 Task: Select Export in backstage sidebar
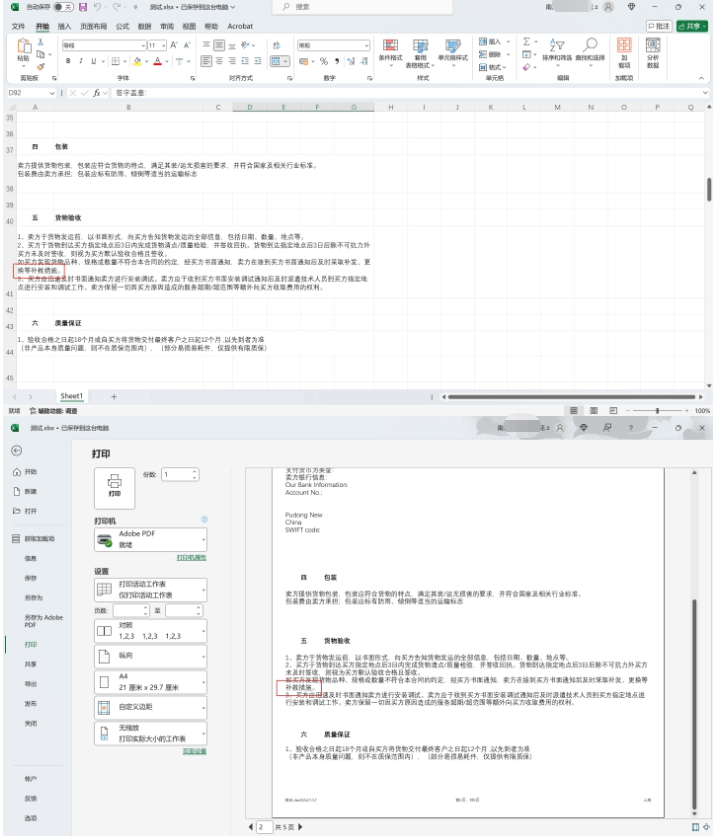click(x=31, y=684)
